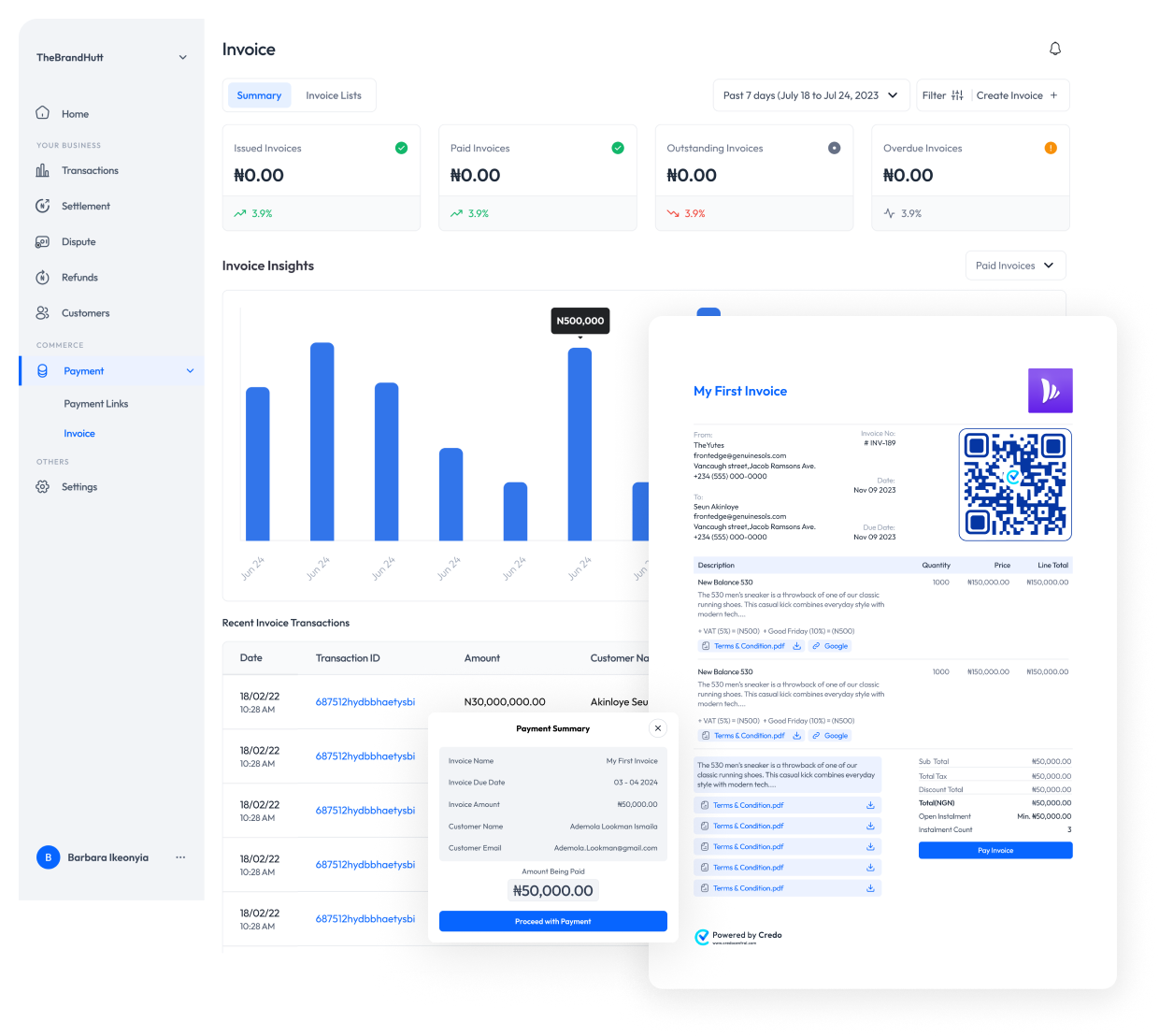
Task: Click the Create Invoice button
Action: [x=1017, y=95]
